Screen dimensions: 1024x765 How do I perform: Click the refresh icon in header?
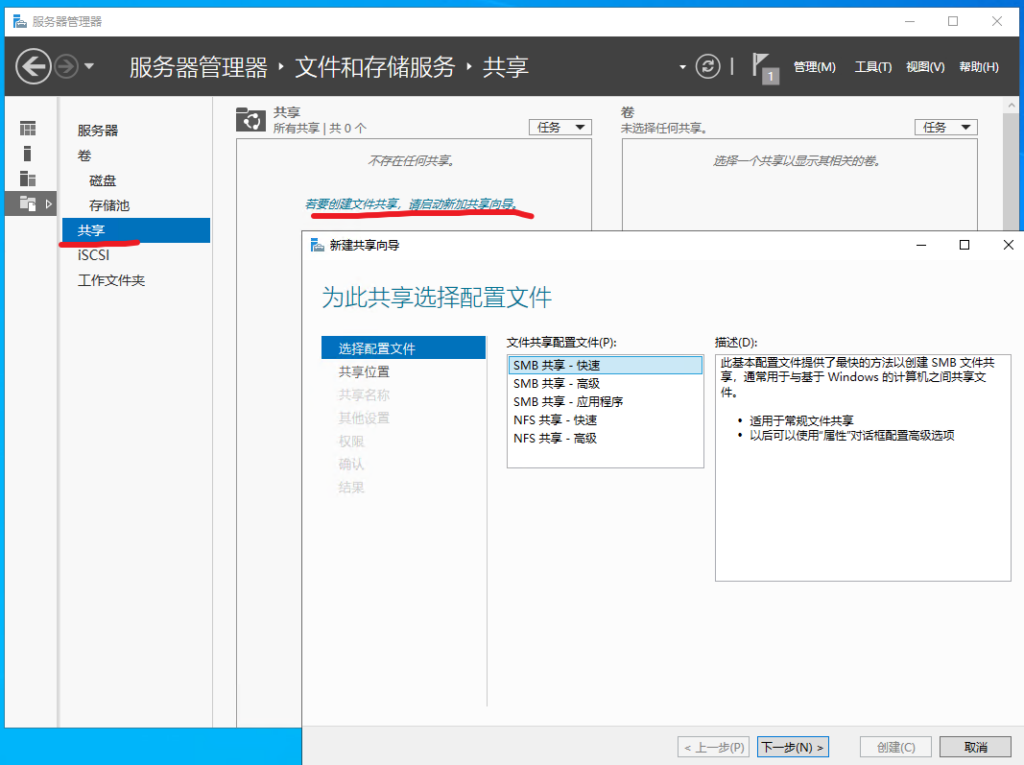[708, 66]
